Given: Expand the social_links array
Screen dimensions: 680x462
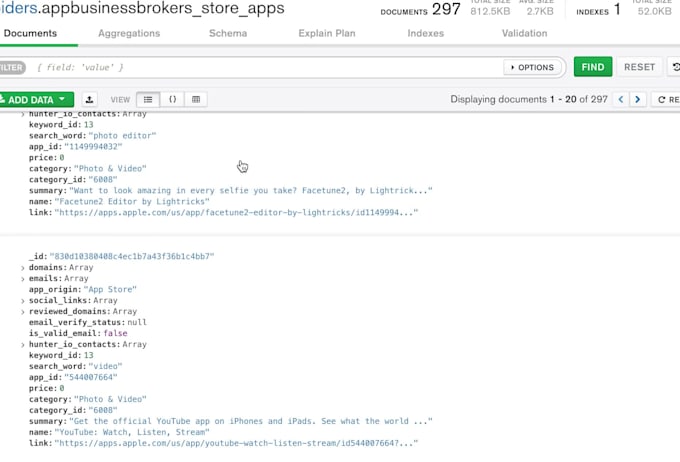Looking at the screenshot, I should [23, 301].
